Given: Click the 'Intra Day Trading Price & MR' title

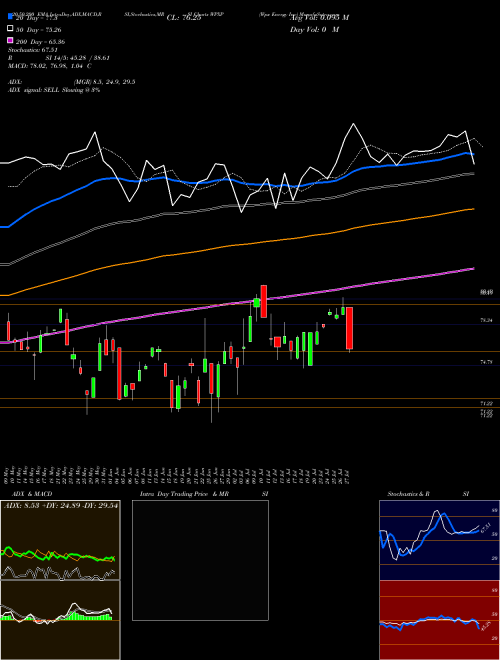Looking at the screenshot, I should (x=184, y=494).
